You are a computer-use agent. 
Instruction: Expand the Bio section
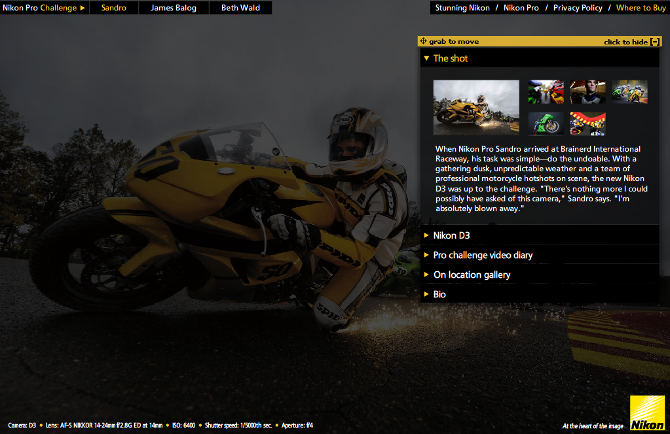540,294
